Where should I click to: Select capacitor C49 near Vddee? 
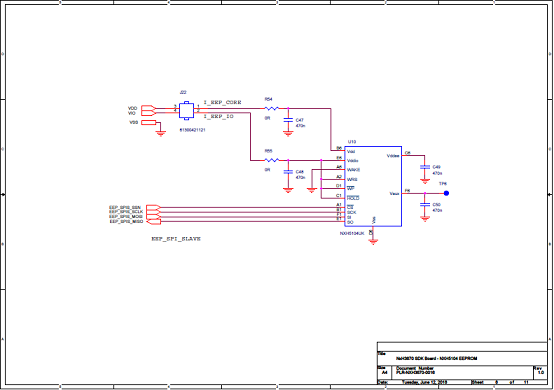point(425,167)
